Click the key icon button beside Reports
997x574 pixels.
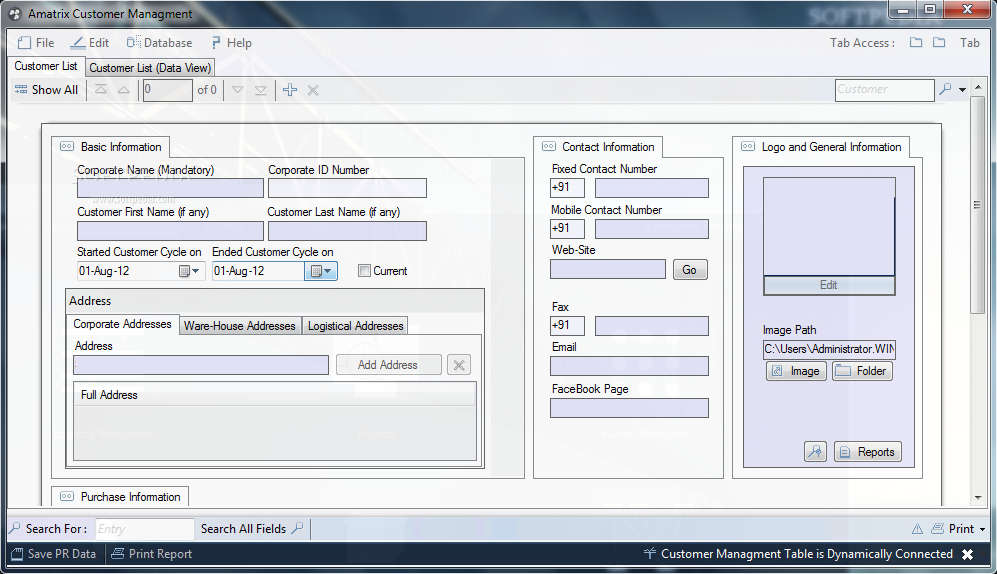[815, 452]
